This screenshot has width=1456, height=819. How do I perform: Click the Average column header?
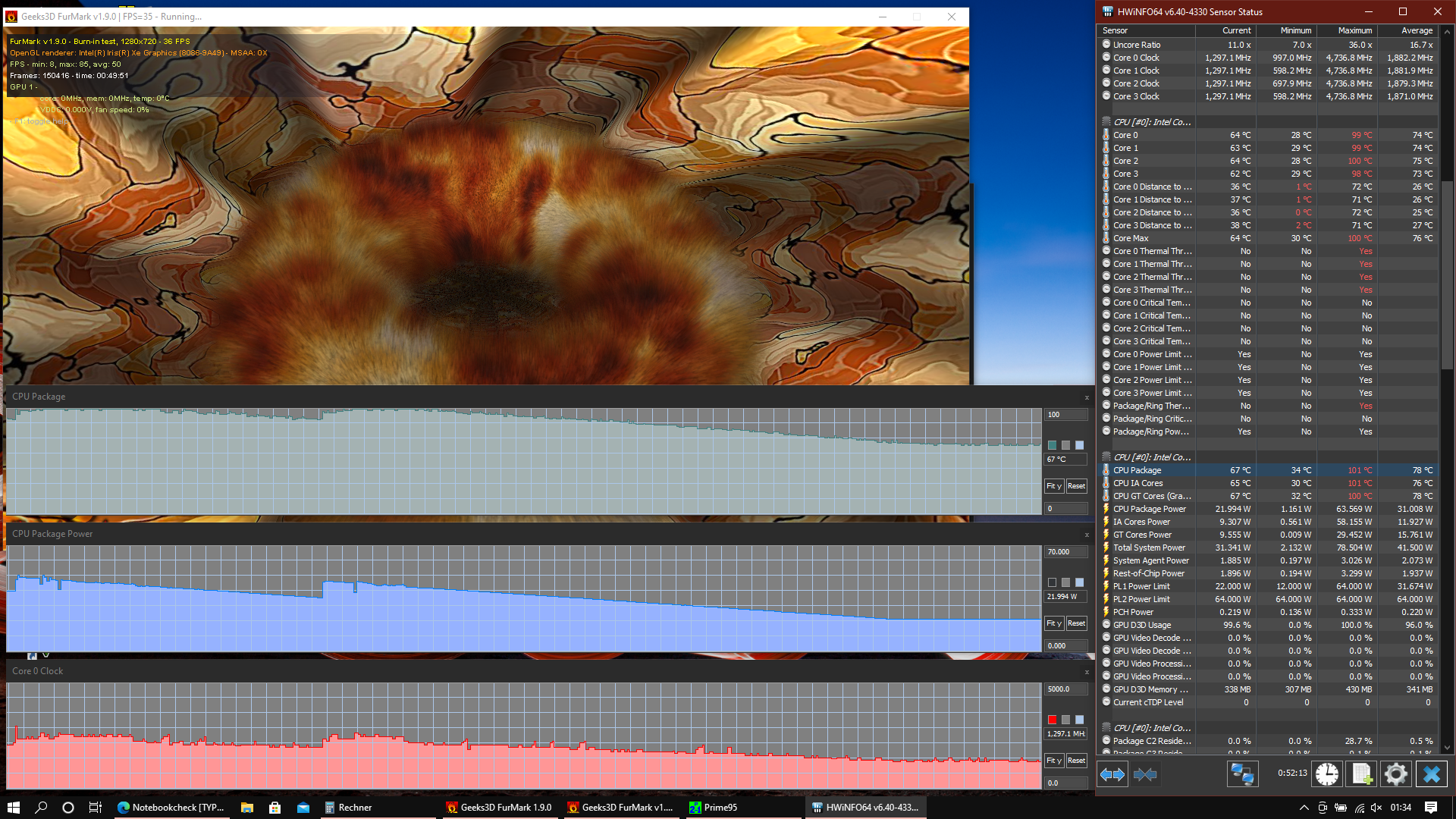coord(1416,30)
